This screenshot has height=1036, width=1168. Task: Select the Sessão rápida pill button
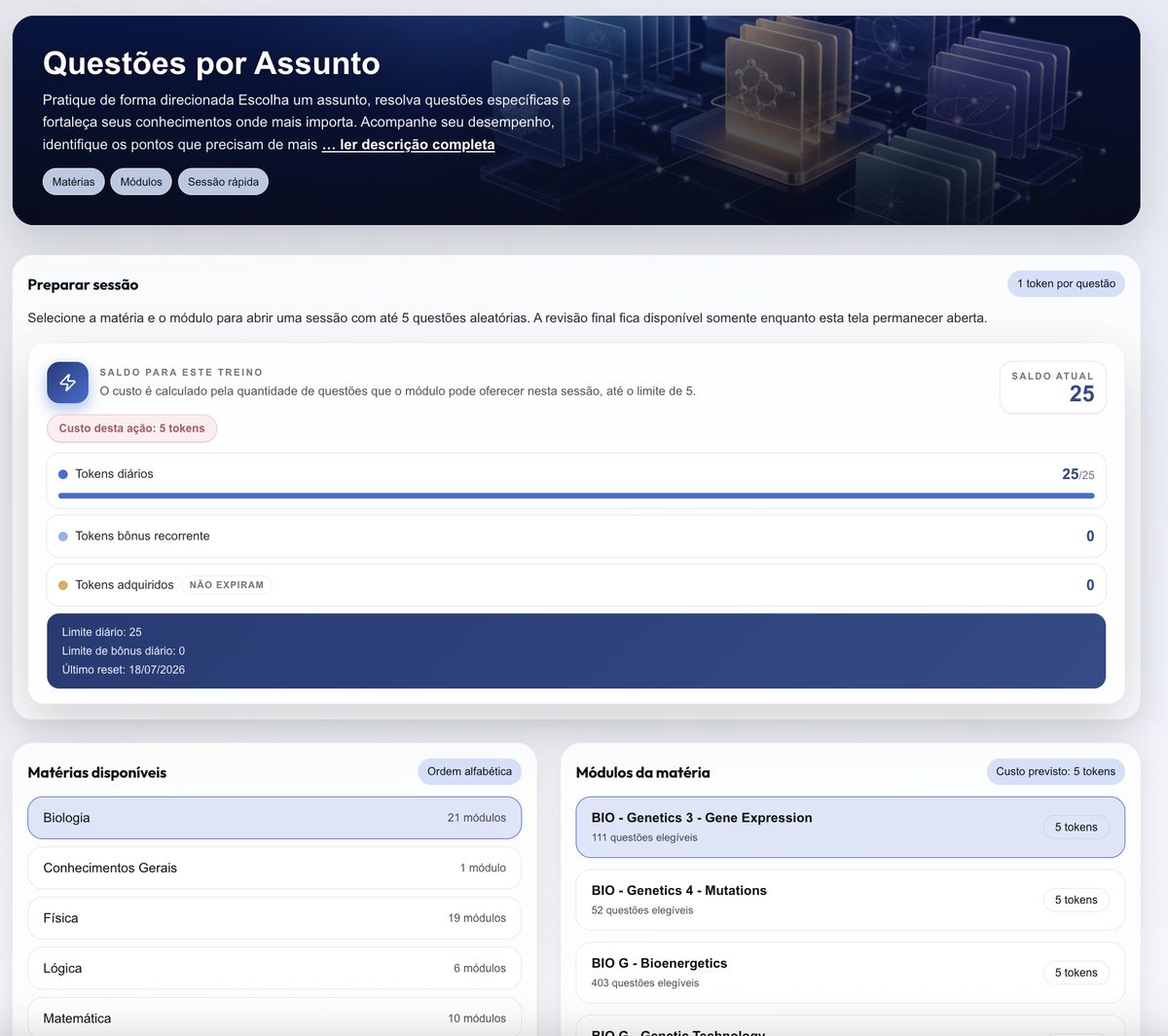tap(223, 182)
